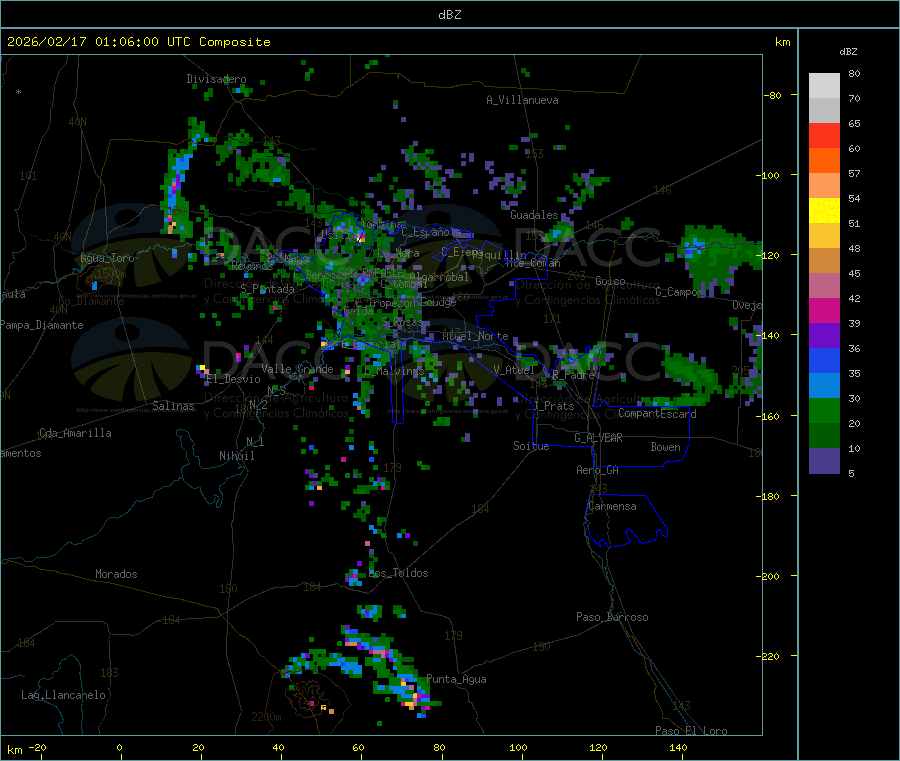This screenshot has height=761, width=900.
Task: Click the 'V_Atuel' location label
Action: coord(514,370)
